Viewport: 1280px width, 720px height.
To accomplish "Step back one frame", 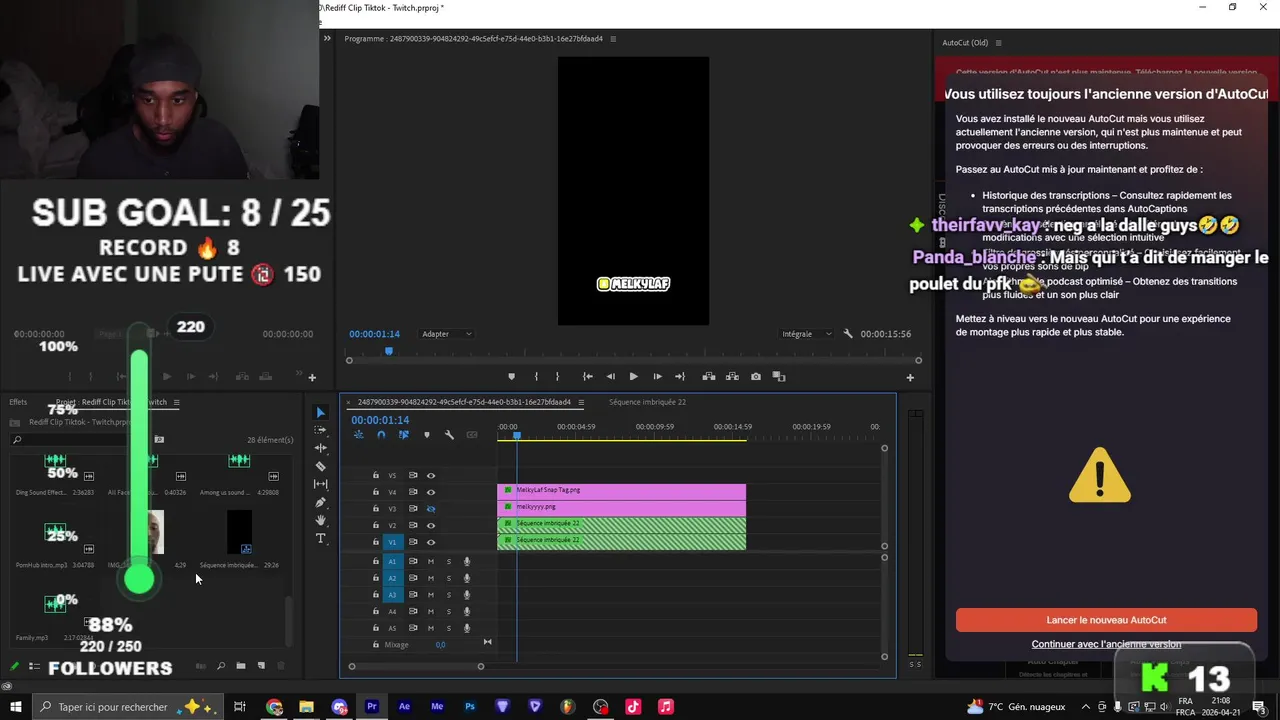I will point(610,377).
